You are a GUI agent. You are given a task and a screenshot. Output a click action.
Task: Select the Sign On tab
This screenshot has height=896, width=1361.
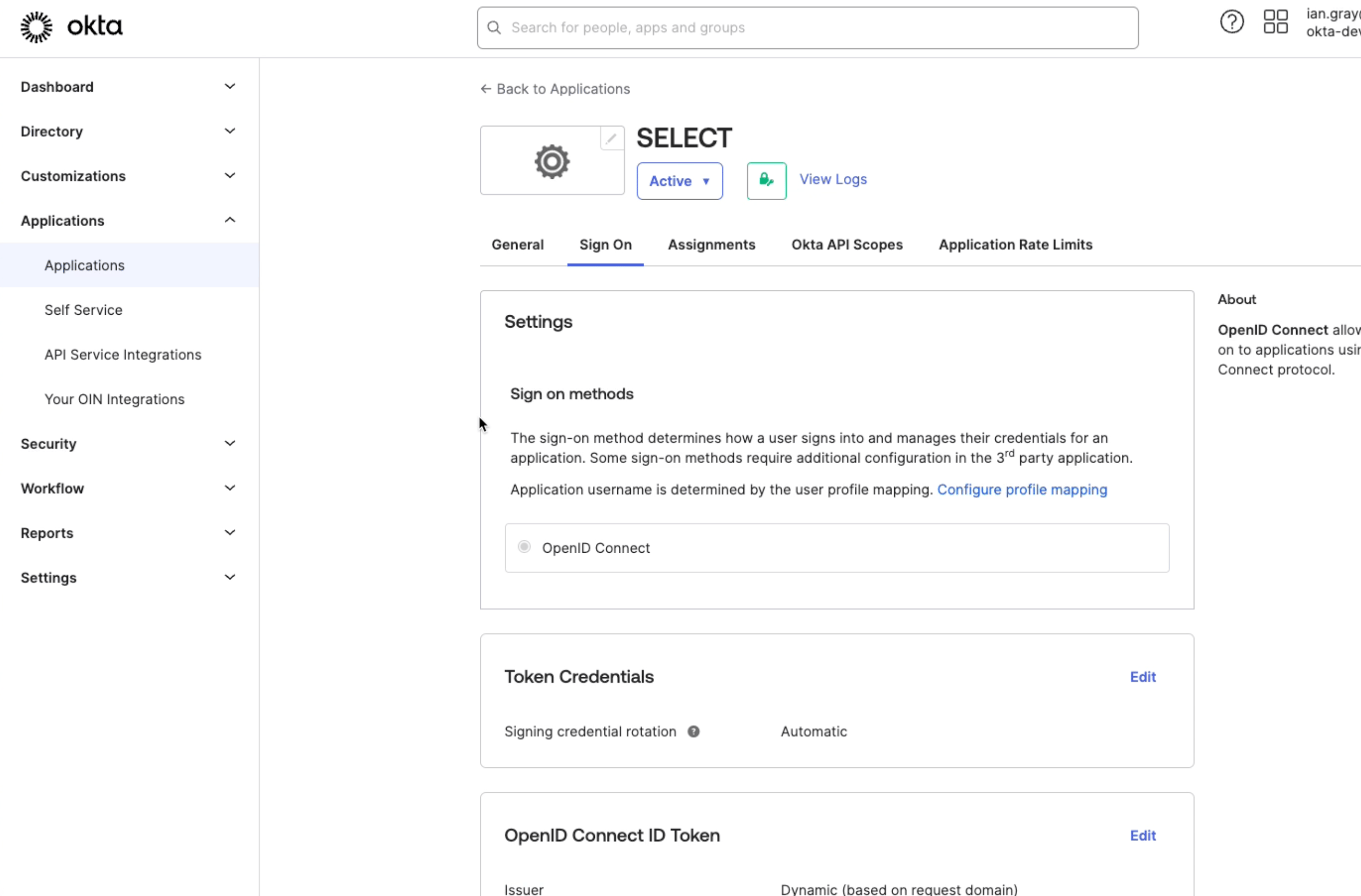point(605,245)
